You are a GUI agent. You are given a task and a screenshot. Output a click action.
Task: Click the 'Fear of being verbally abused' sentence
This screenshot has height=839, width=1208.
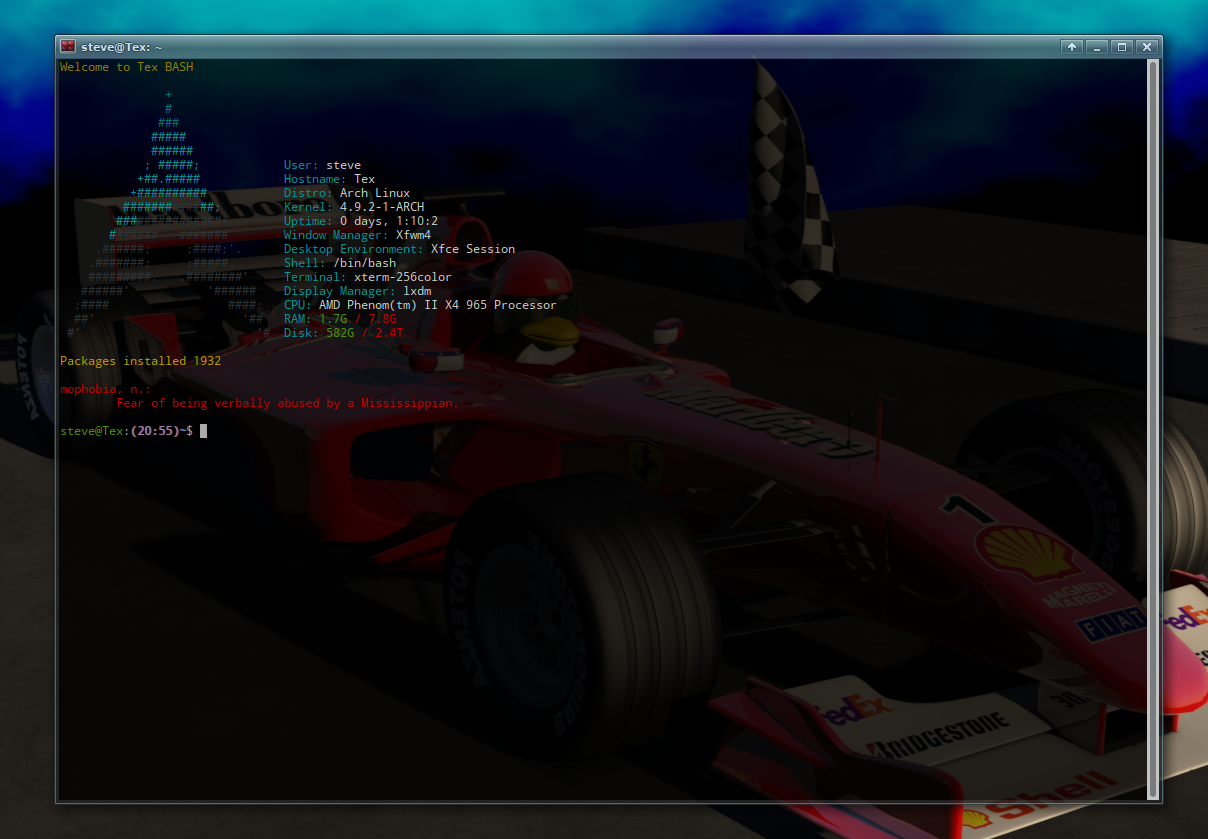(x=288, y=403)
